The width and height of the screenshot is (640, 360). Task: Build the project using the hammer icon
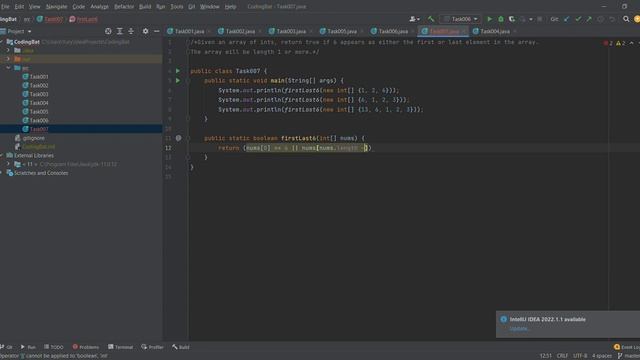[431, 19]
